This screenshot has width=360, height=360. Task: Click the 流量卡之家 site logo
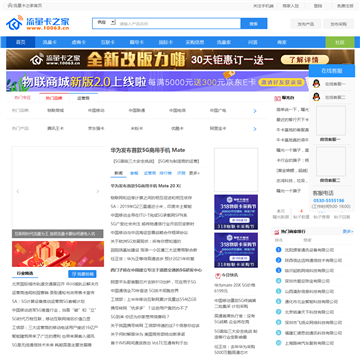[x=38, y=23]
